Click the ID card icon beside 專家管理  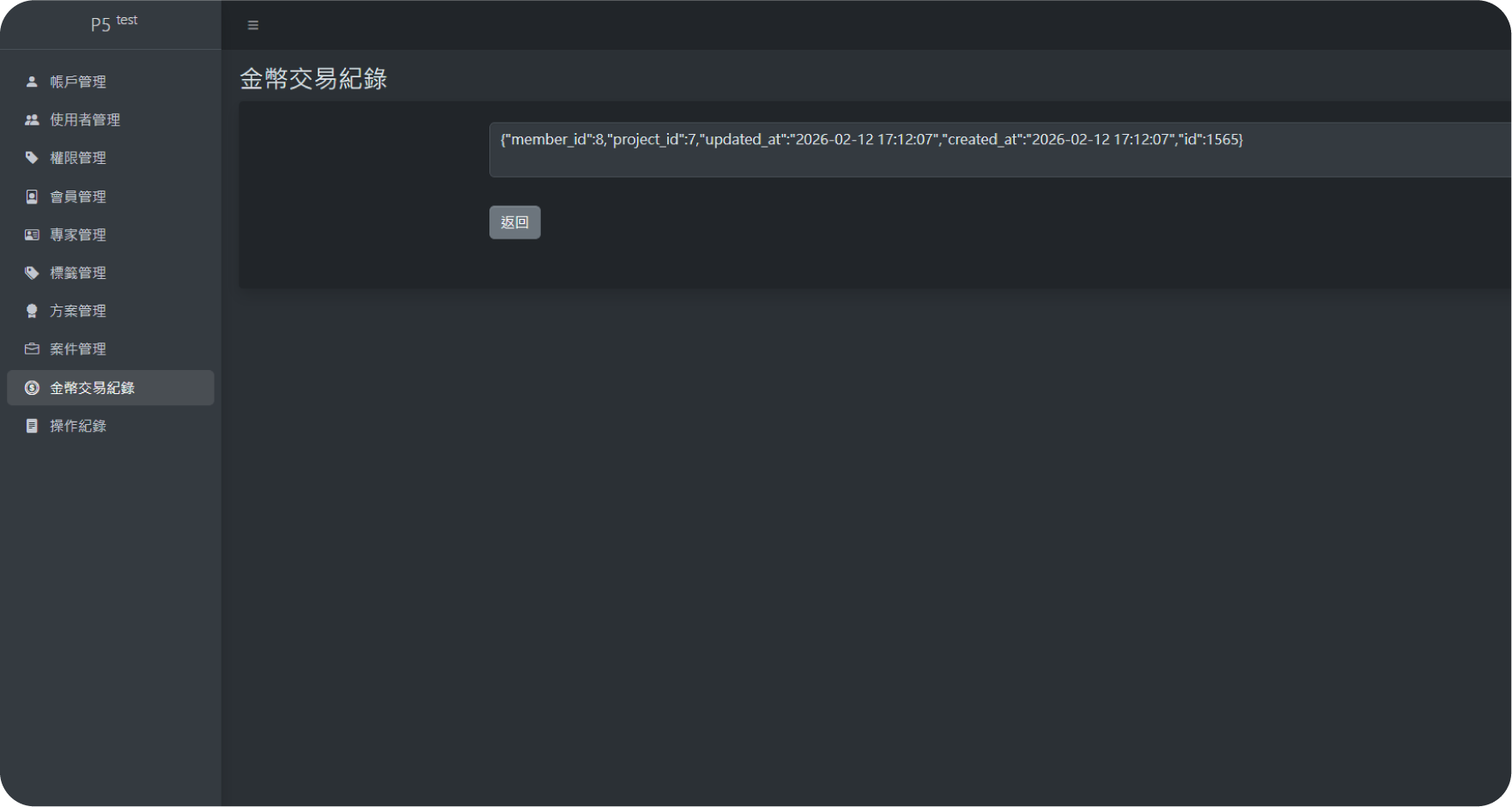[x=32, y=234]
